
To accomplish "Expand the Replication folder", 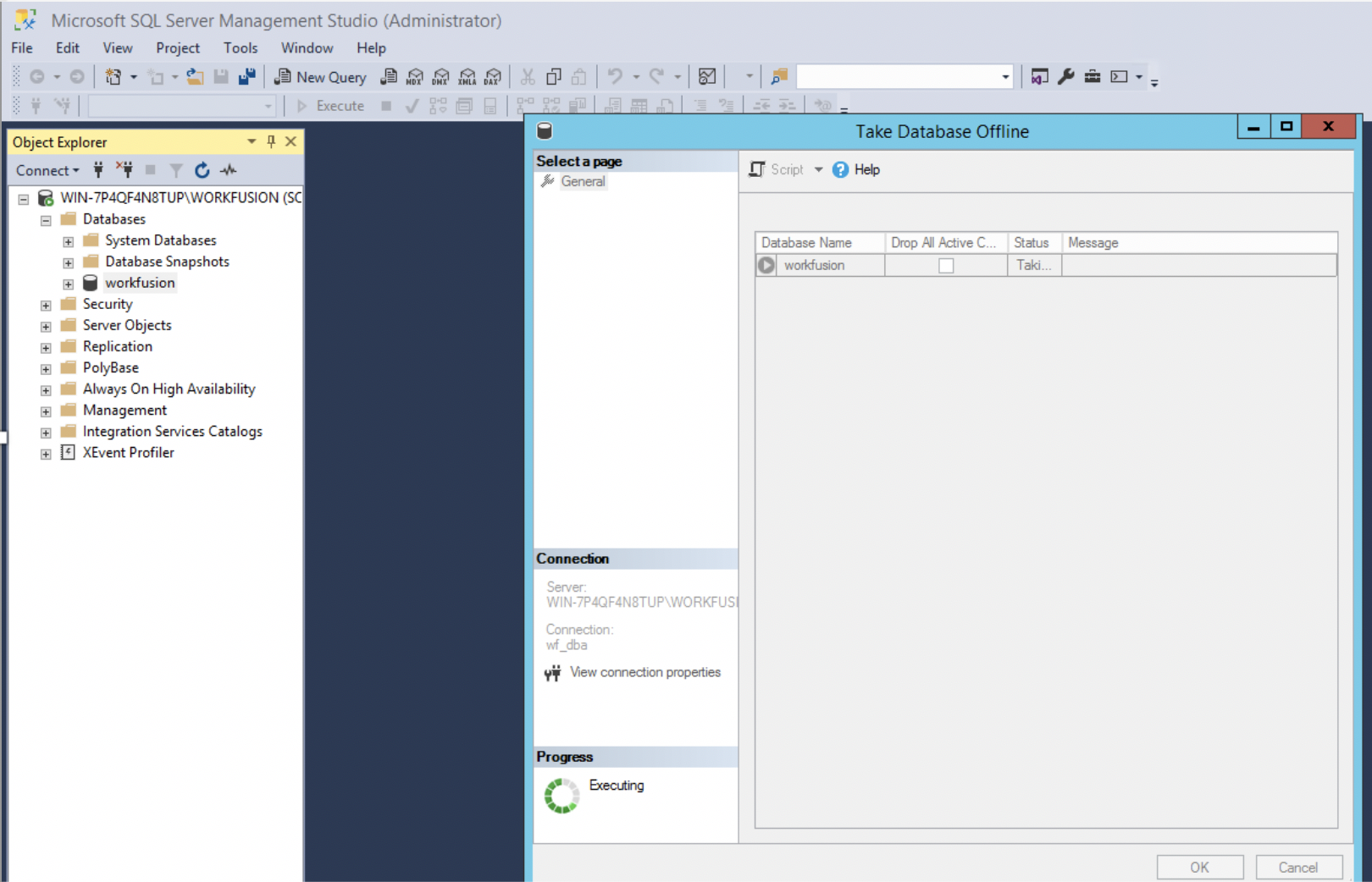I will (46, 347).
